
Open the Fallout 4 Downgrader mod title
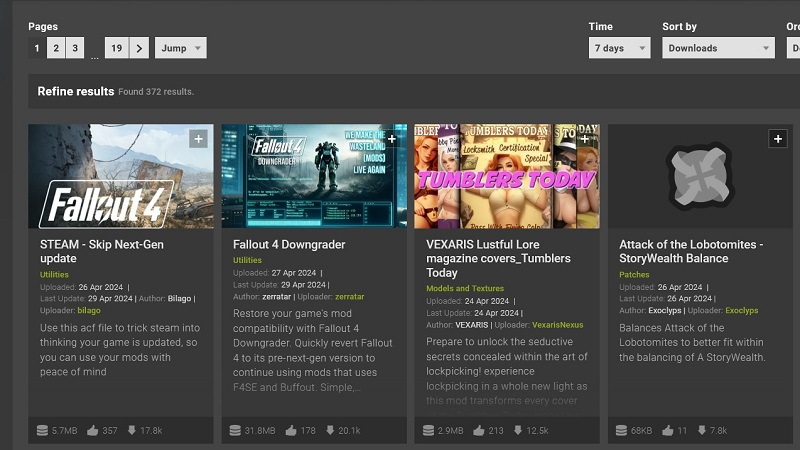[289, 244]
